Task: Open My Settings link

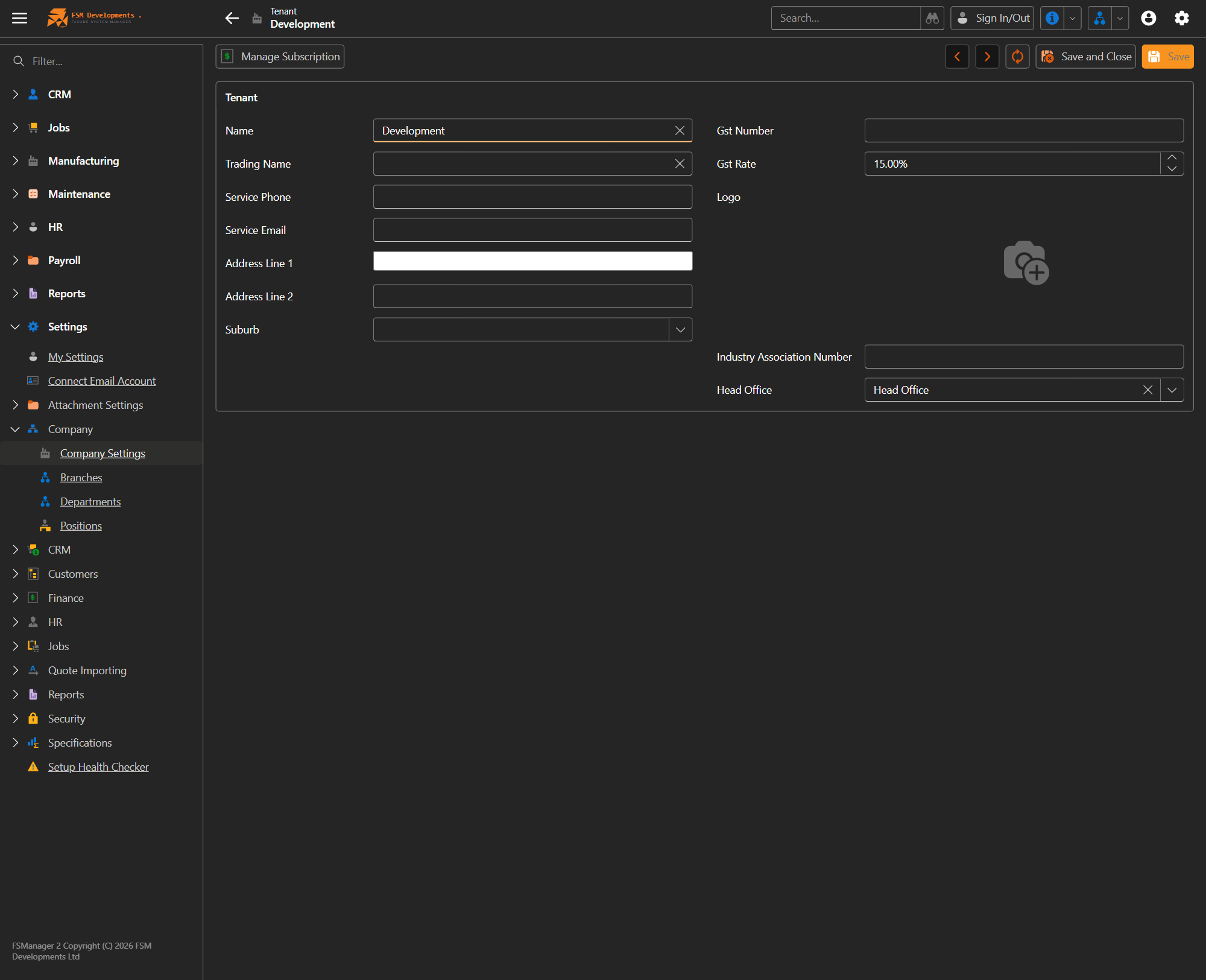Action: (x=75, y=356)
